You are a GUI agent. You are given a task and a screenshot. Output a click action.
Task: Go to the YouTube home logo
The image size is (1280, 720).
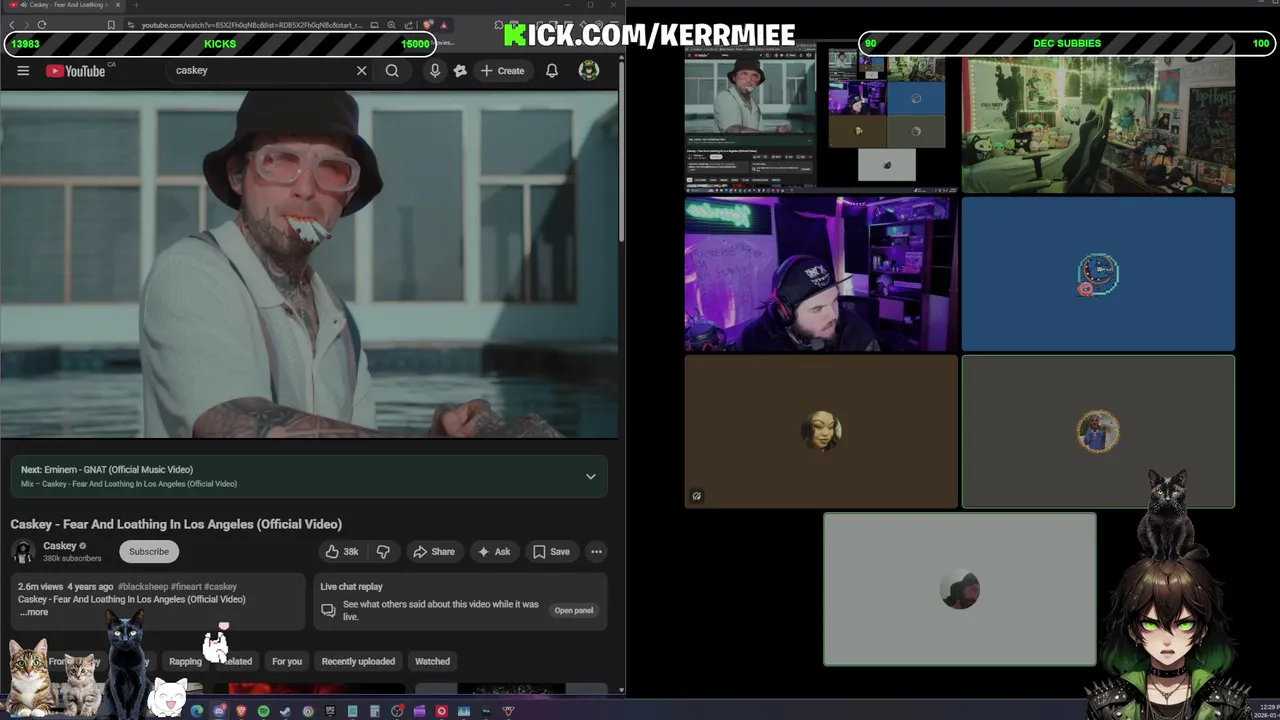click(76, 71)
